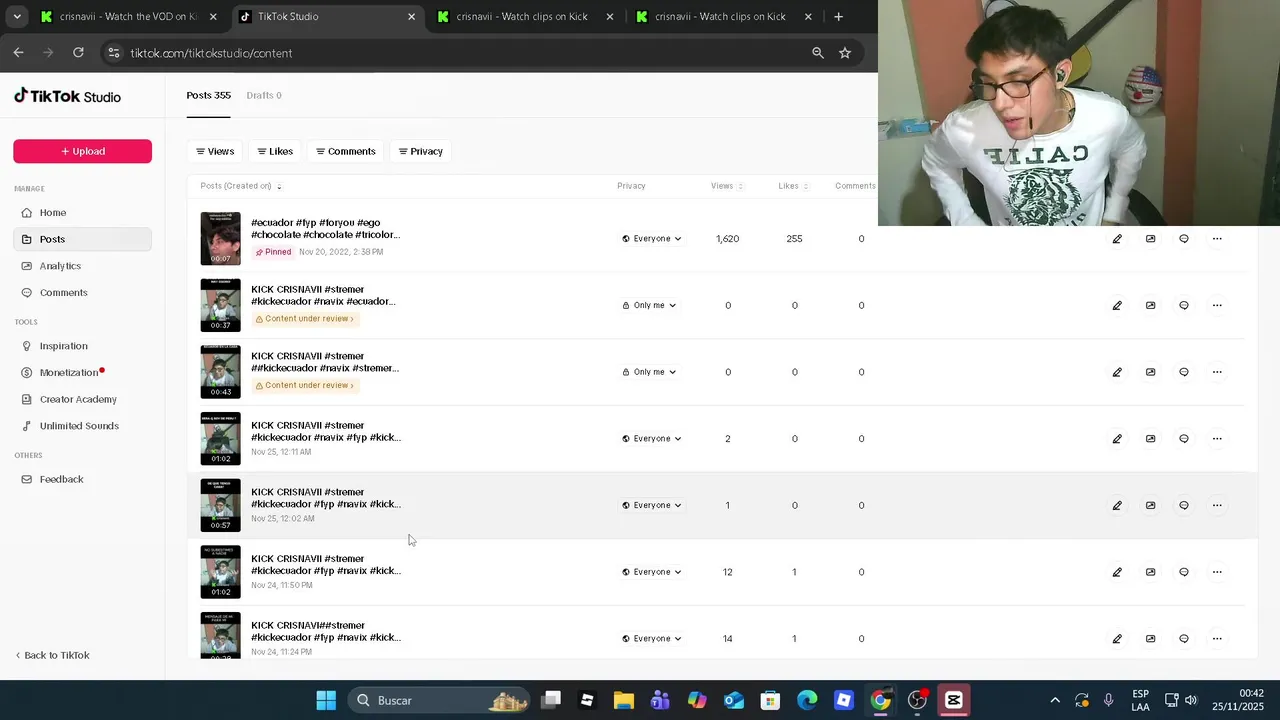Click the TikTok Studio logo
This screenshot has height=720, width=1280.
[x=67, y=96]
